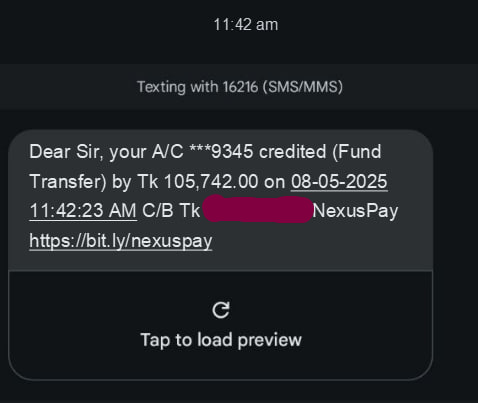
Task: Click the account number ***9345 text
Action: click(221, 152)
